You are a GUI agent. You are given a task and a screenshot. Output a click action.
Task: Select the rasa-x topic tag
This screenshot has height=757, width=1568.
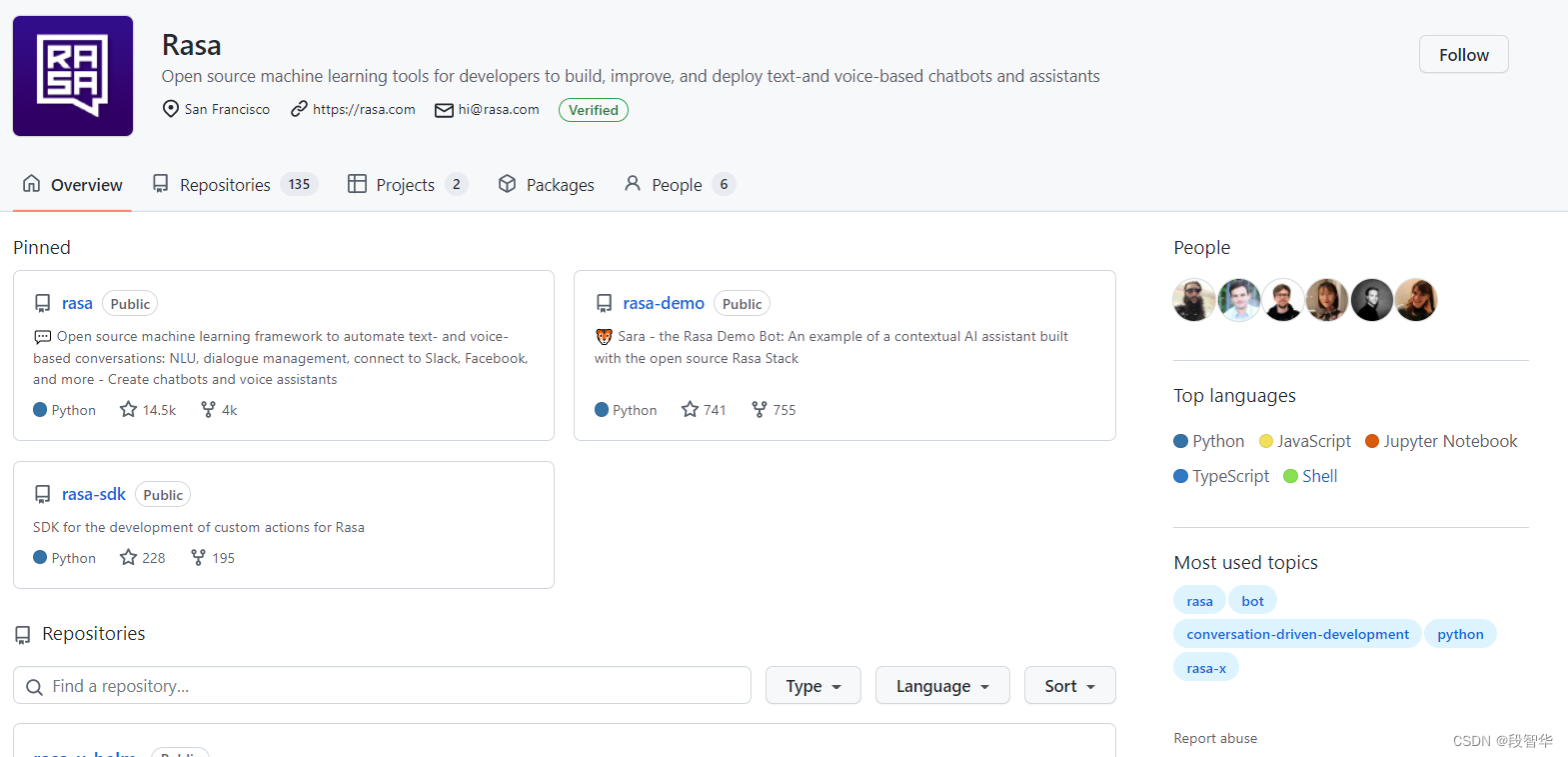[x=1206, y=668]
